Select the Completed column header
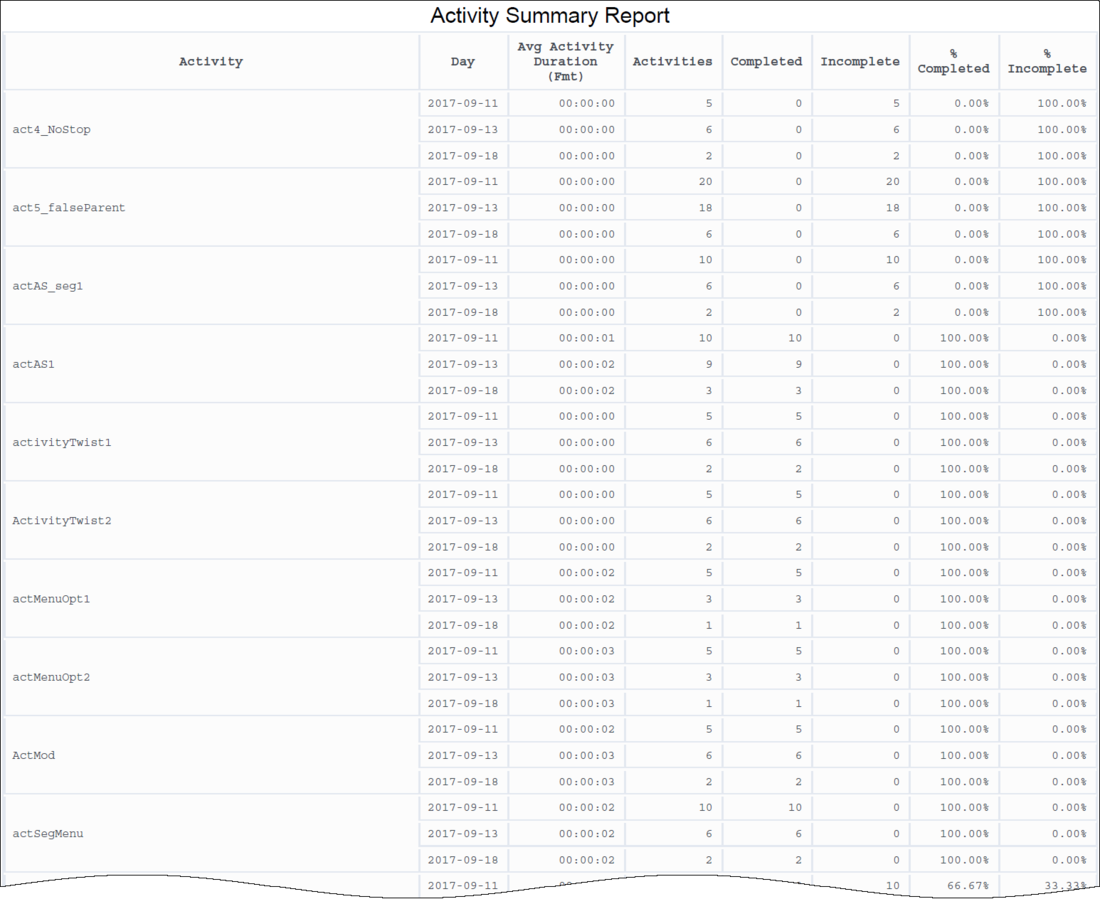 click(766, 62)
